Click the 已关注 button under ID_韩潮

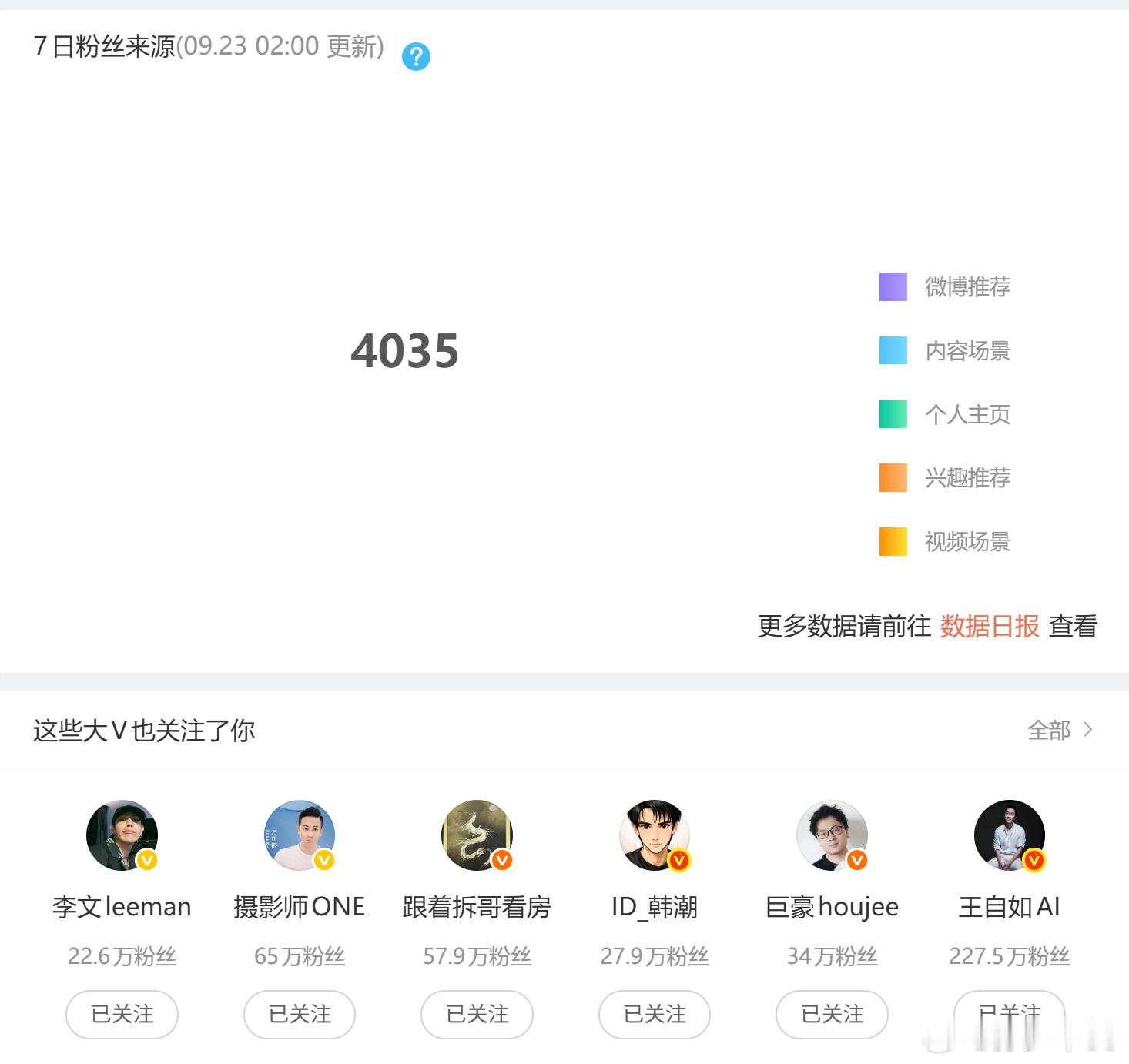(655, 1014)
